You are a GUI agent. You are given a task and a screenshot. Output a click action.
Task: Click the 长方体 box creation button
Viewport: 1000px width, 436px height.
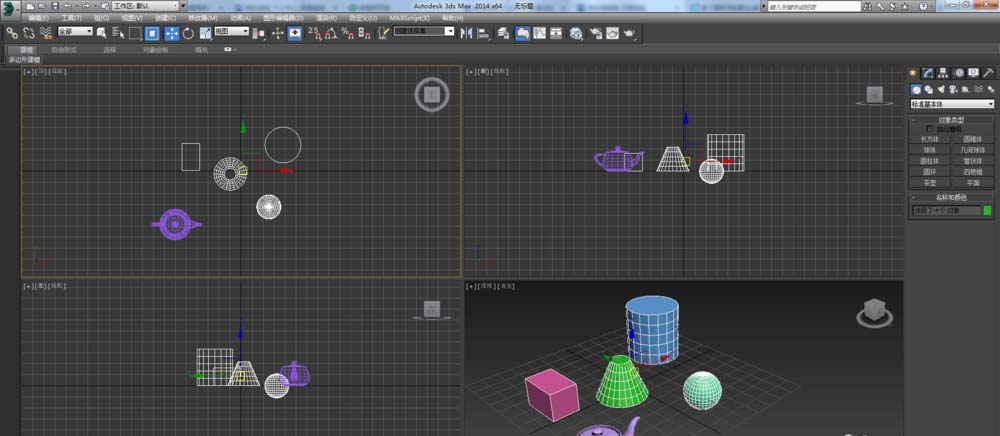tap(930, 139)
